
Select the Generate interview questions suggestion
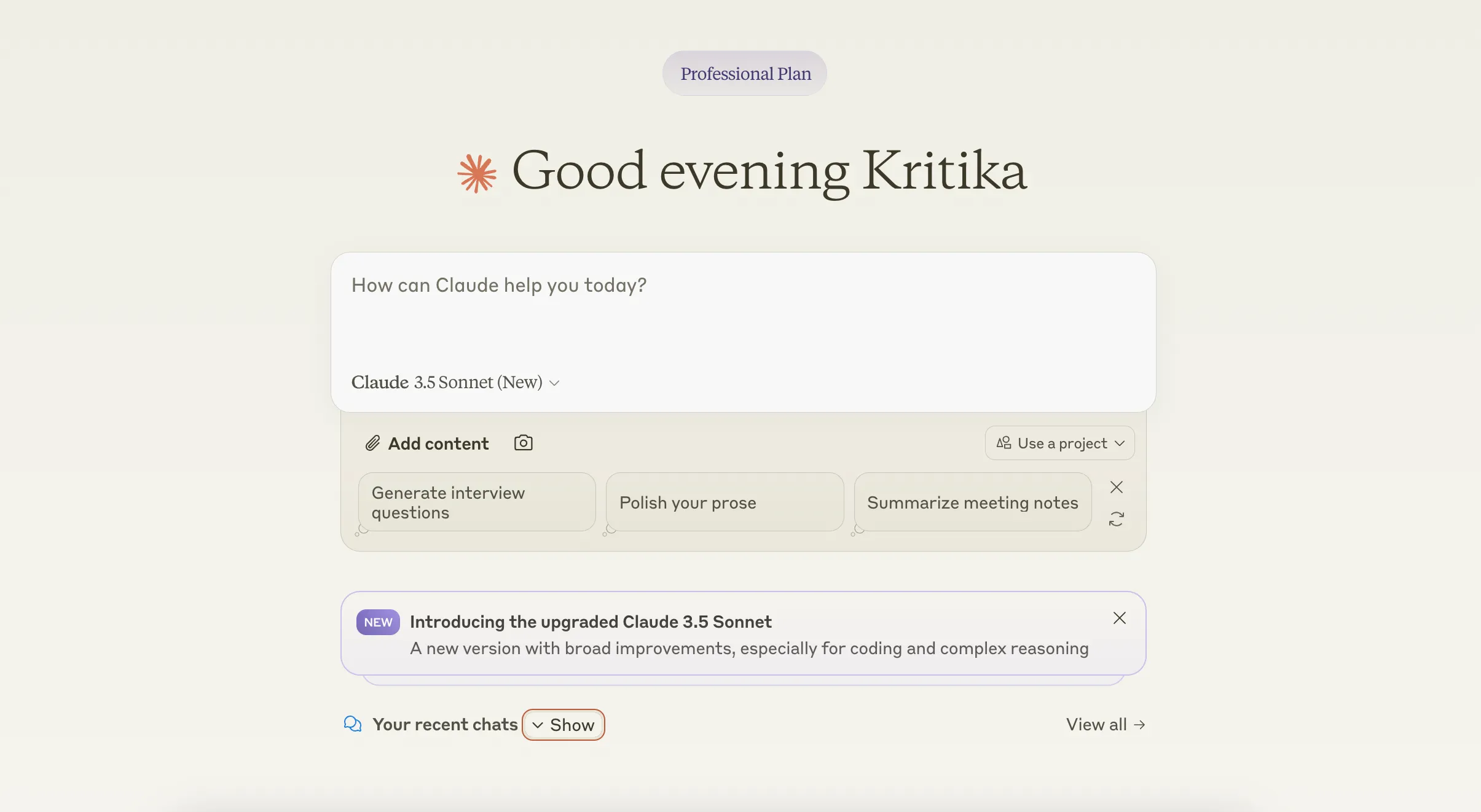[x=477, y=502]
